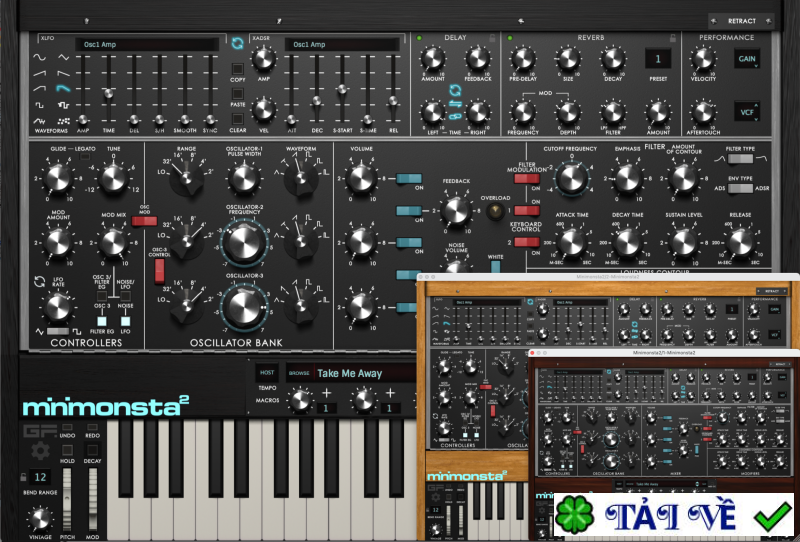Select the plain square waveform in XLFO

[39, 105]
